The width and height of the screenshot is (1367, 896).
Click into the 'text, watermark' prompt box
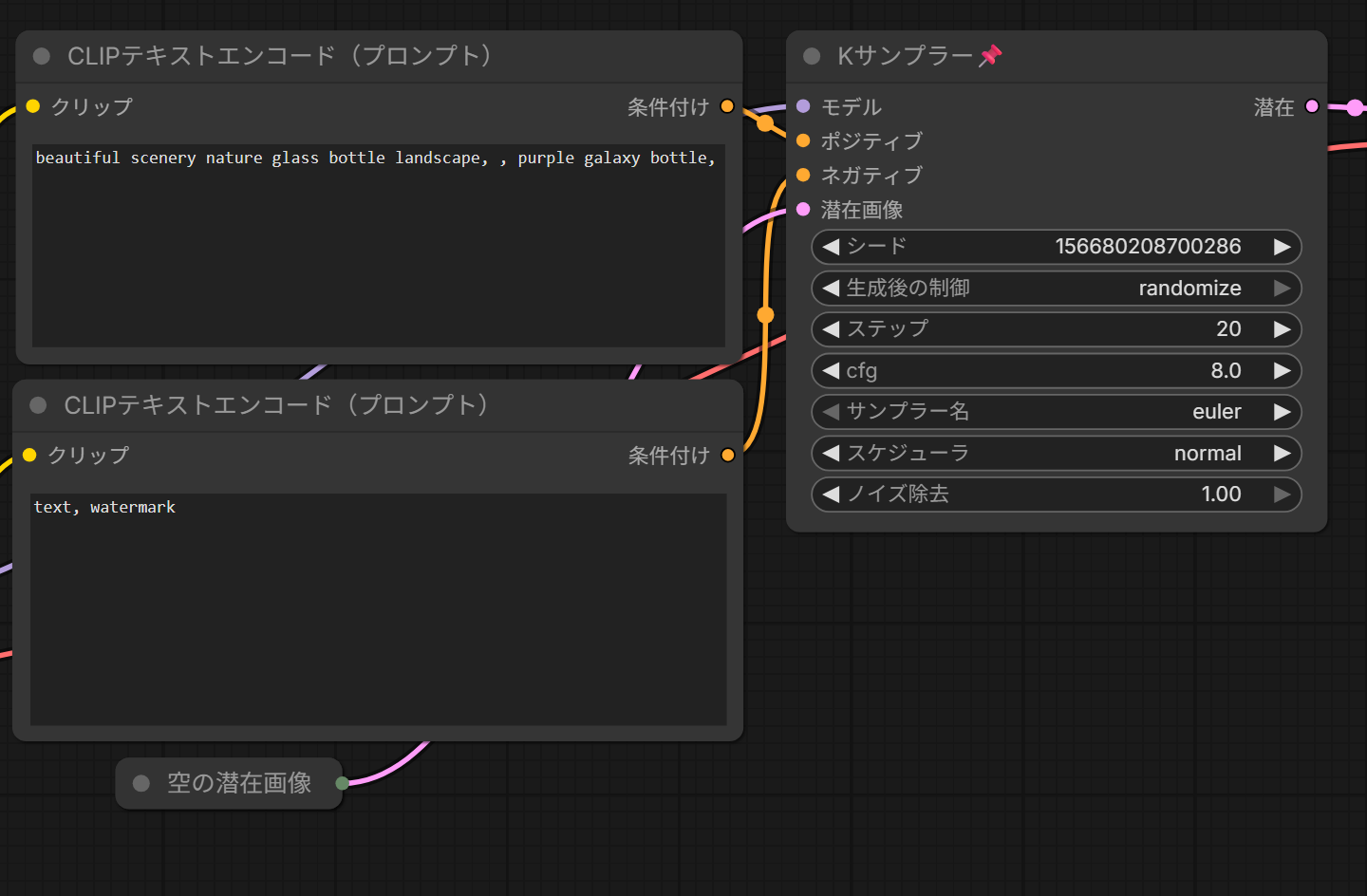(379, 609)
